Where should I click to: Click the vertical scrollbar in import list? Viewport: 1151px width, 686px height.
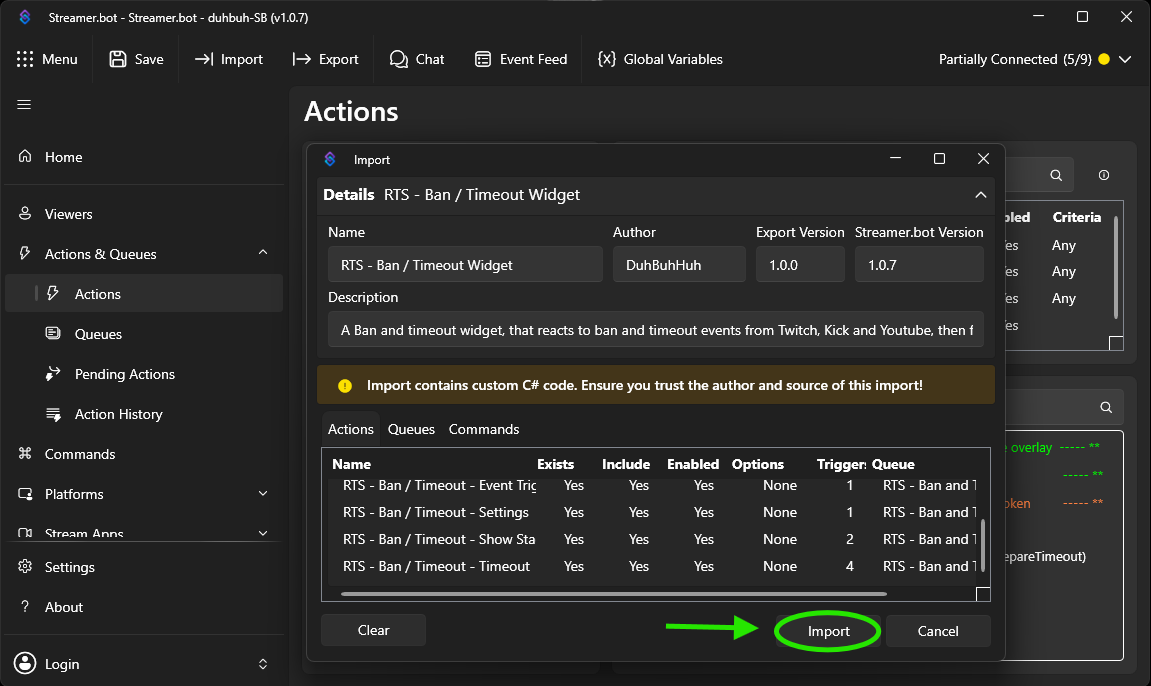coord(983,545)
